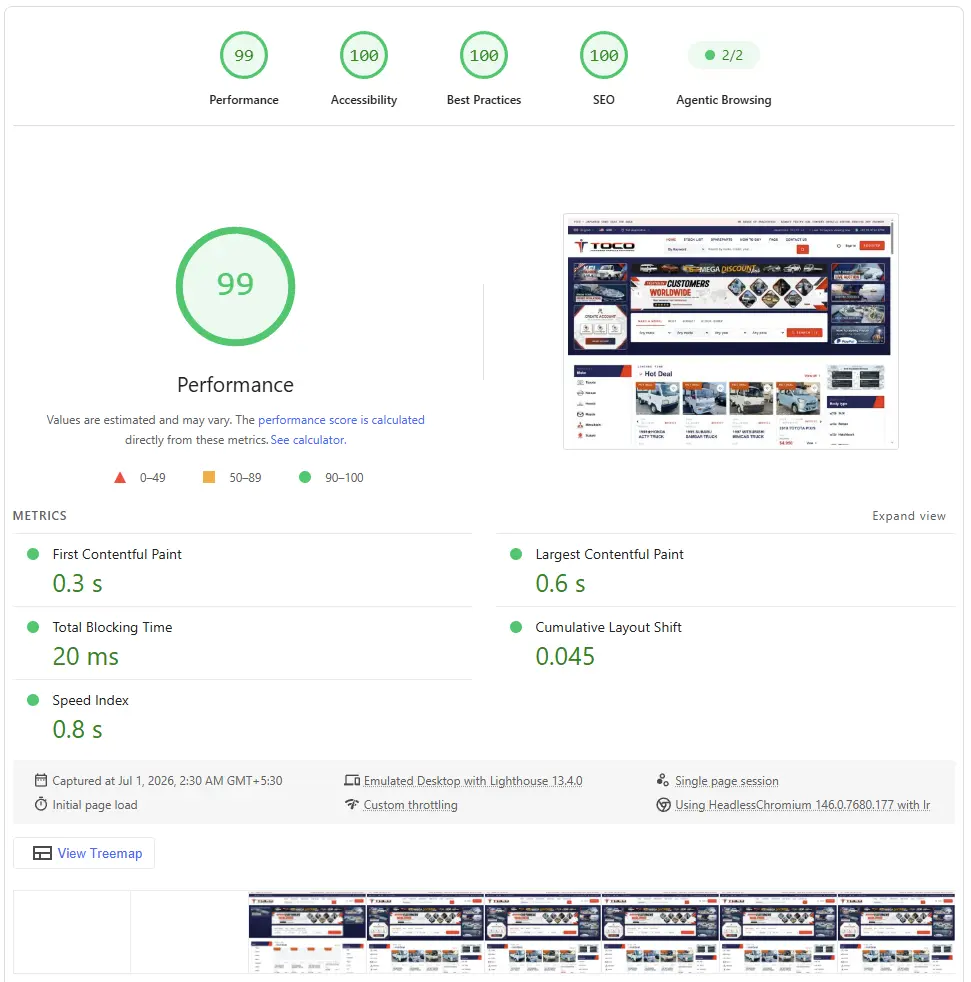The image size is (971, 982).
Task: Click Using HeadlessChromium 146.0.7680.177 text
Action: click(802, 805)
